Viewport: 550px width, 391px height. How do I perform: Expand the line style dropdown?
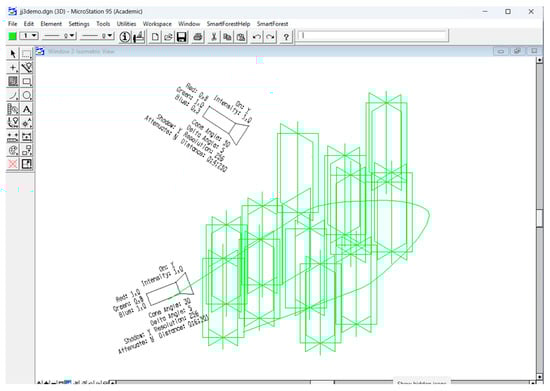(x=59, y=36)
